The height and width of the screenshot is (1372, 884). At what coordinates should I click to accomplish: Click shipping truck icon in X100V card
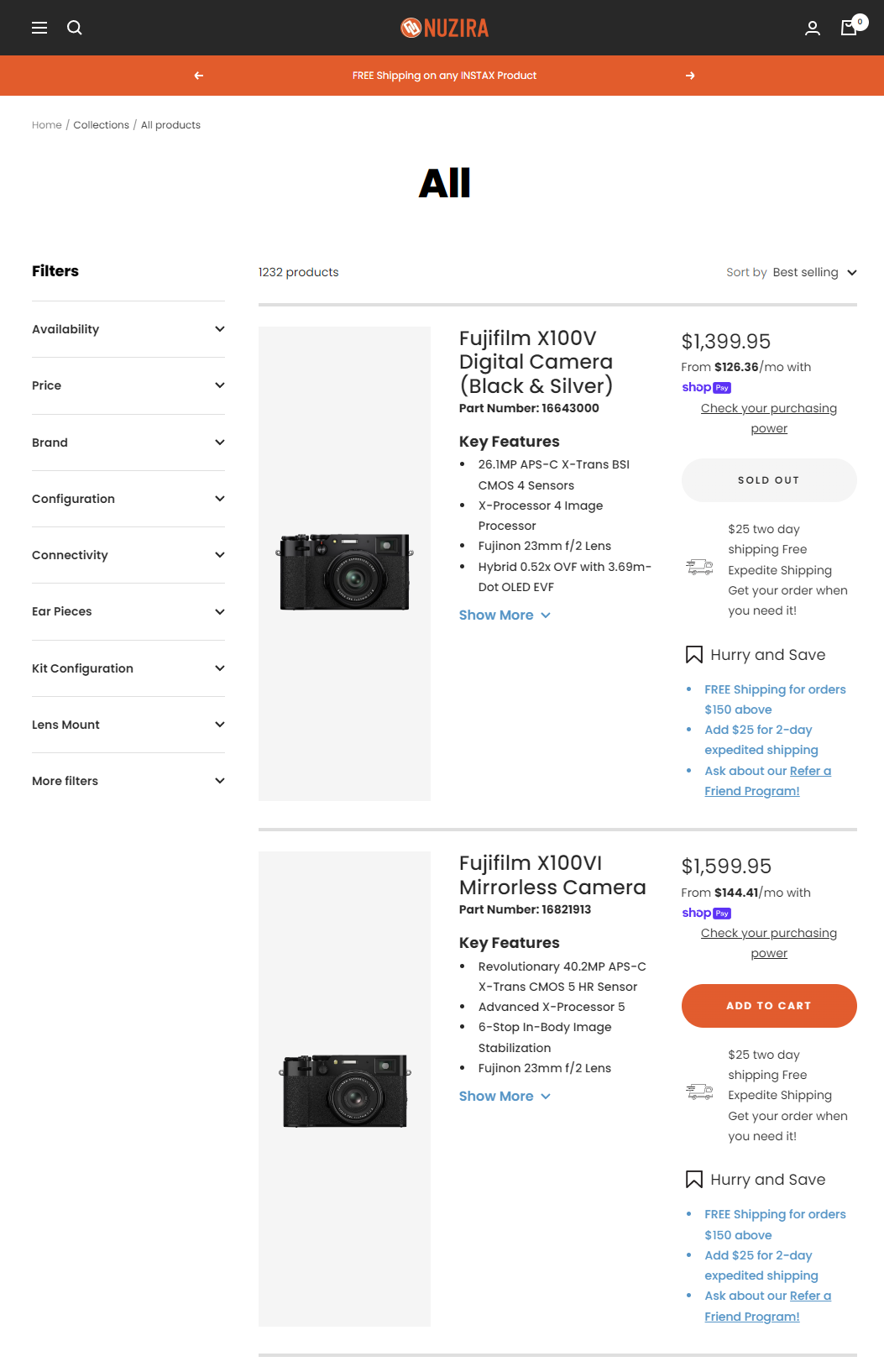[699, 568]
